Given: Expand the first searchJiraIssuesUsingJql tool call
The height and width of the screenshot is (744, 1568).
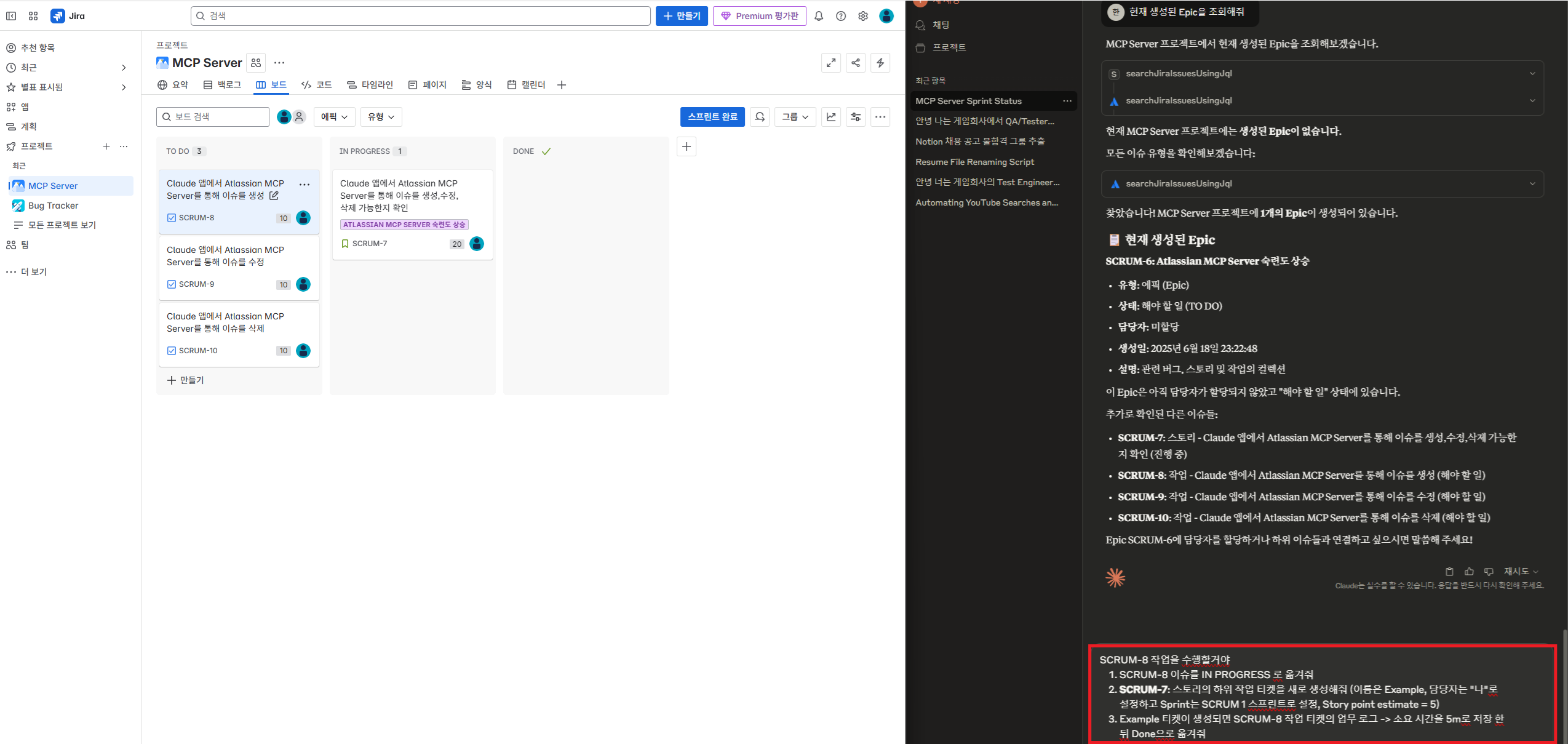Looking at the screenshot, I should click(x=1323, y=74).
